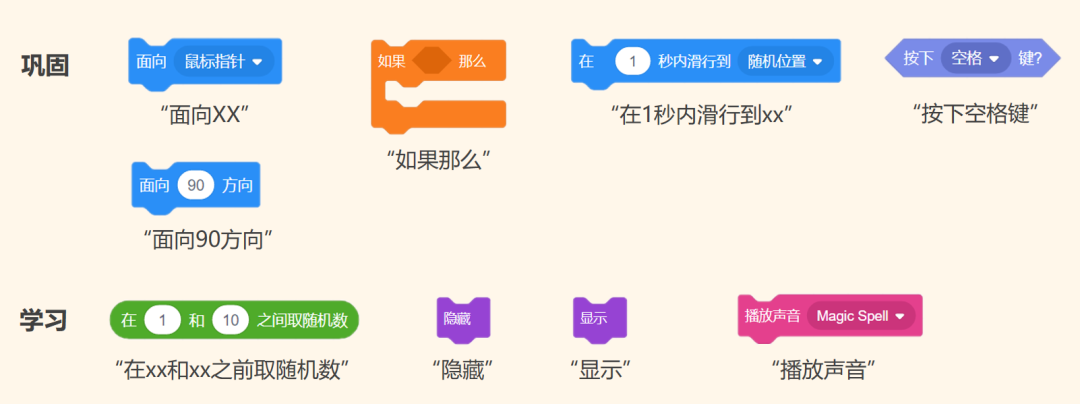
Task: Click the value 10 in random block
Action: point(230,320)
